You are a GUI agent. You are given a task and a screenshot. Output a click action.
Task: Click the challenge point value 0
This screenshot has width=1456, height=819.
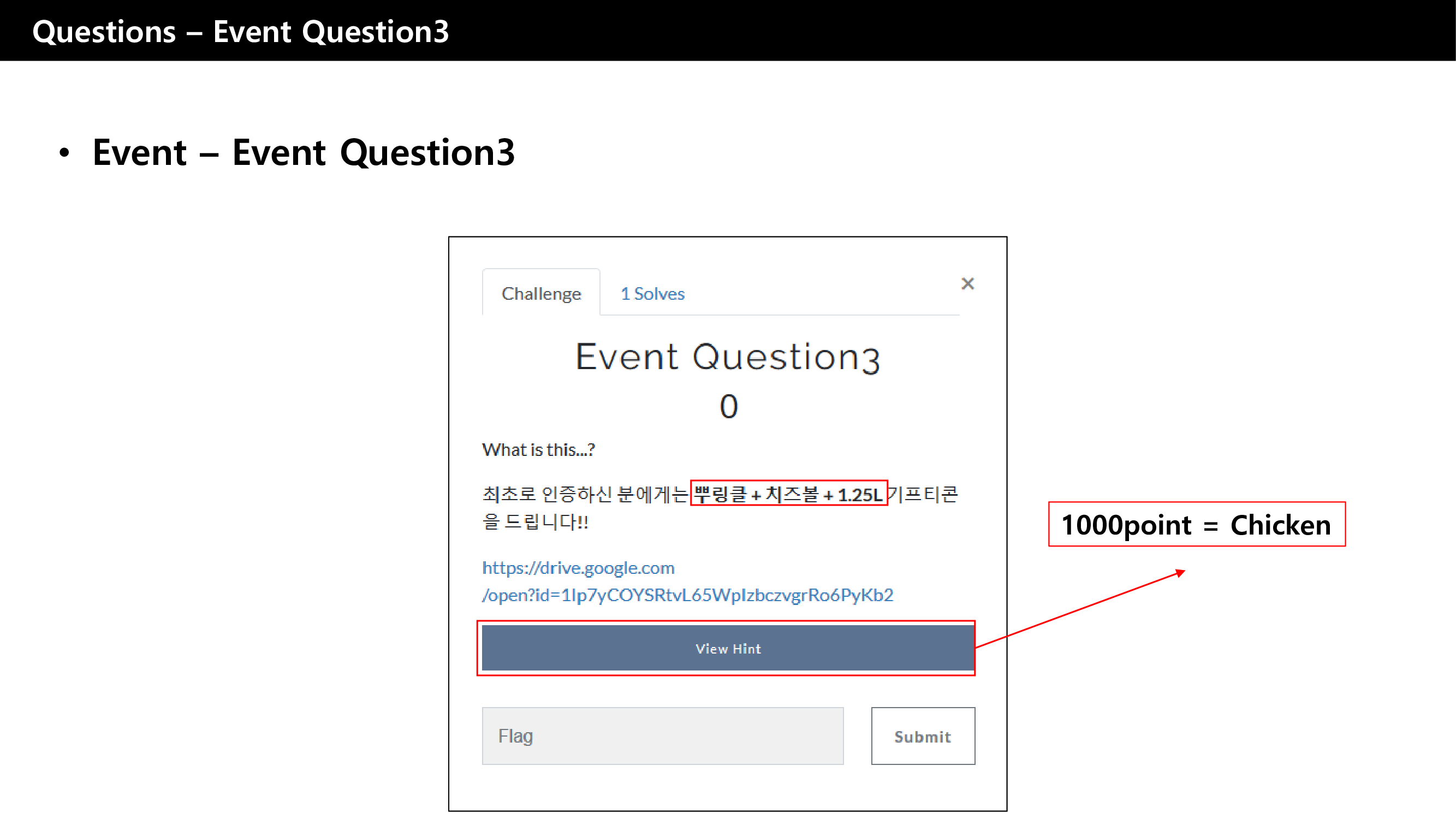tap(728, 406)
